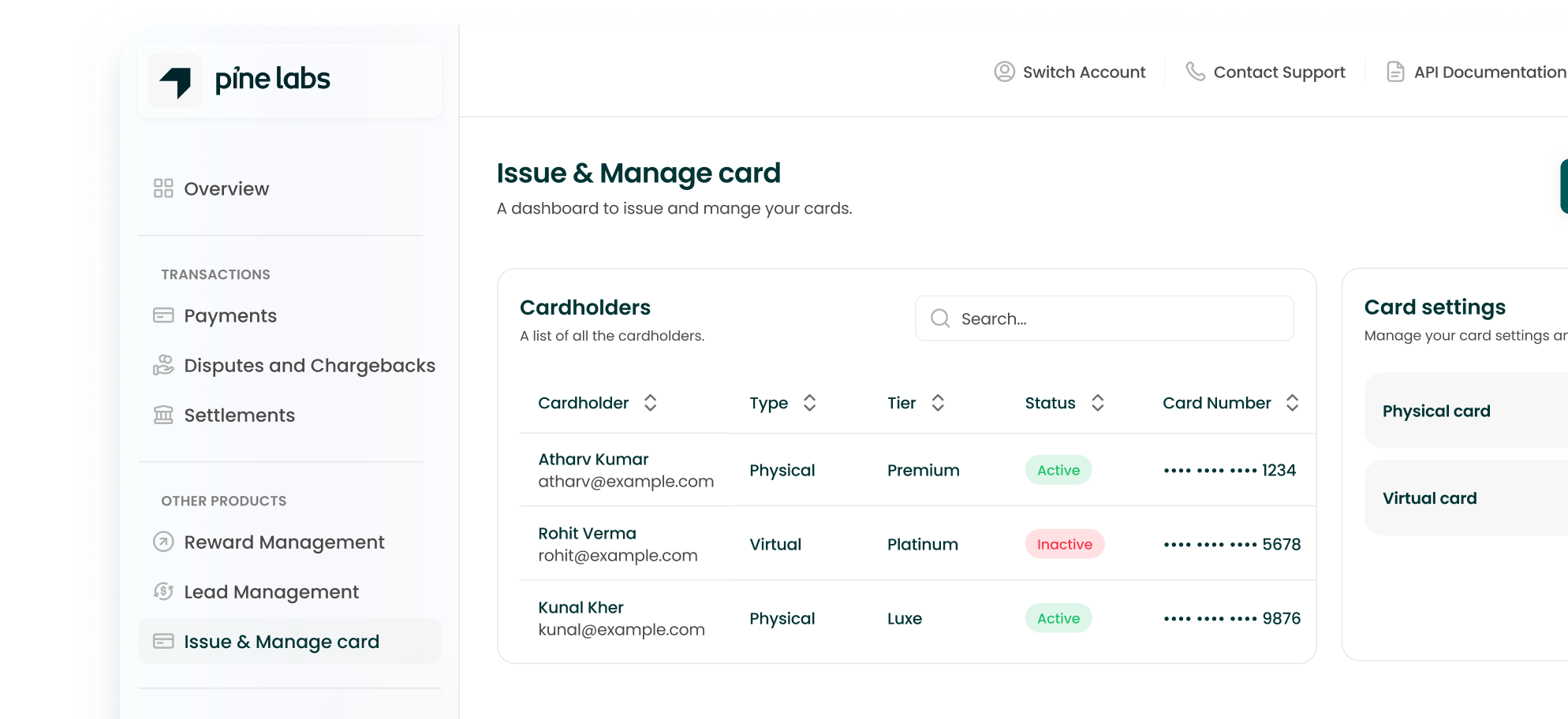Click Kunal Kher's Active status badge
The image size is (1568, 719).
1058,618
